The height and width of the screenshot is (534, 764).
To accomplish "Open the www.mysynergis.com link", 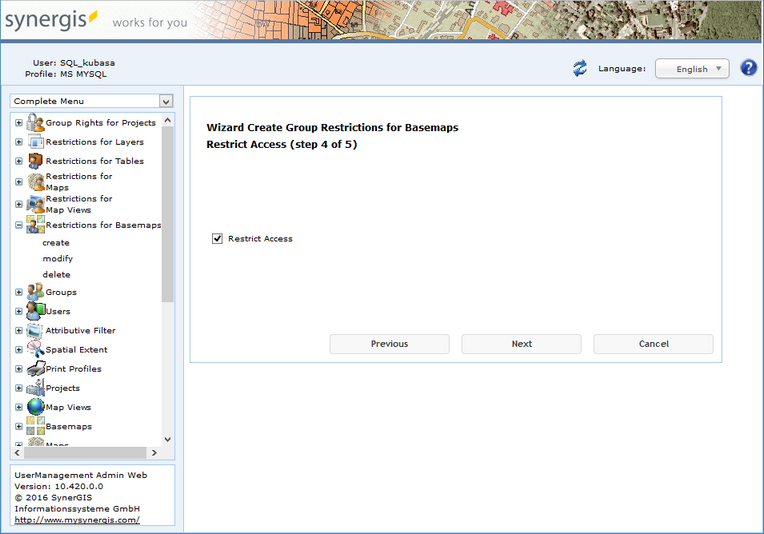I will pyautogui.click(x=77, y=520).
